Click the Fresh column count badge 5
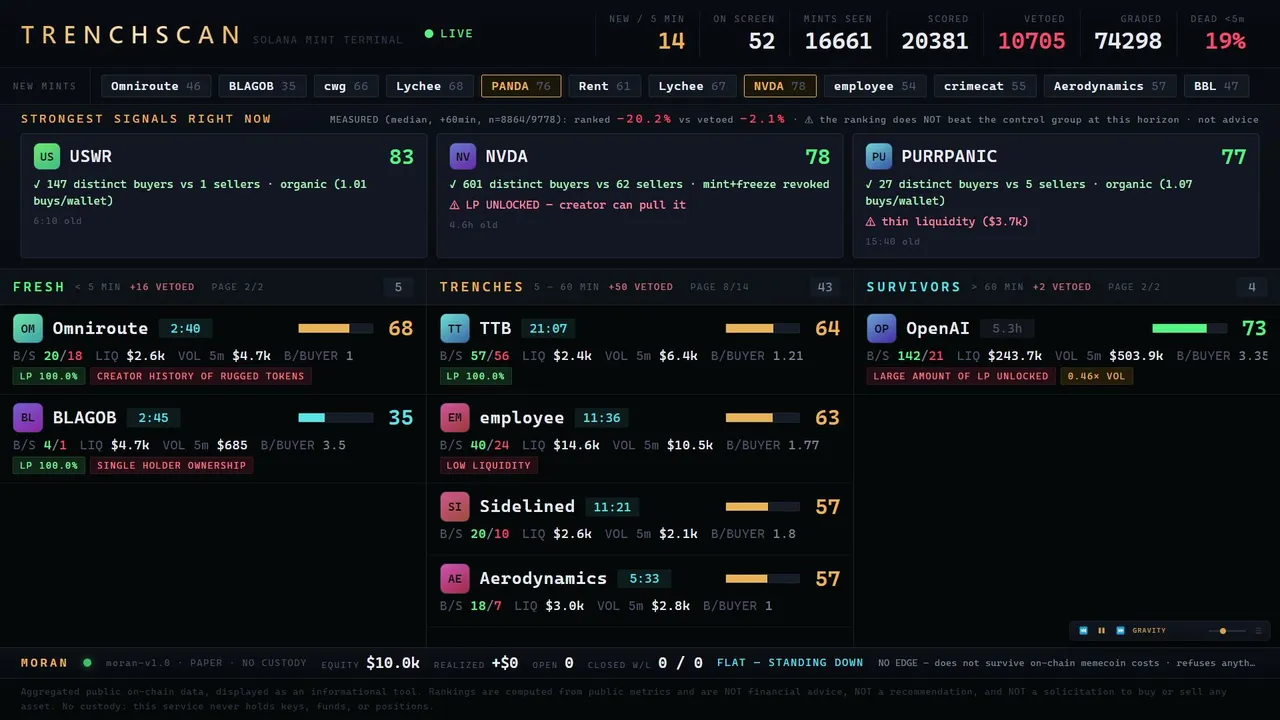The width and height of the screenshot is (1280, 720). [x=398, y=288]
